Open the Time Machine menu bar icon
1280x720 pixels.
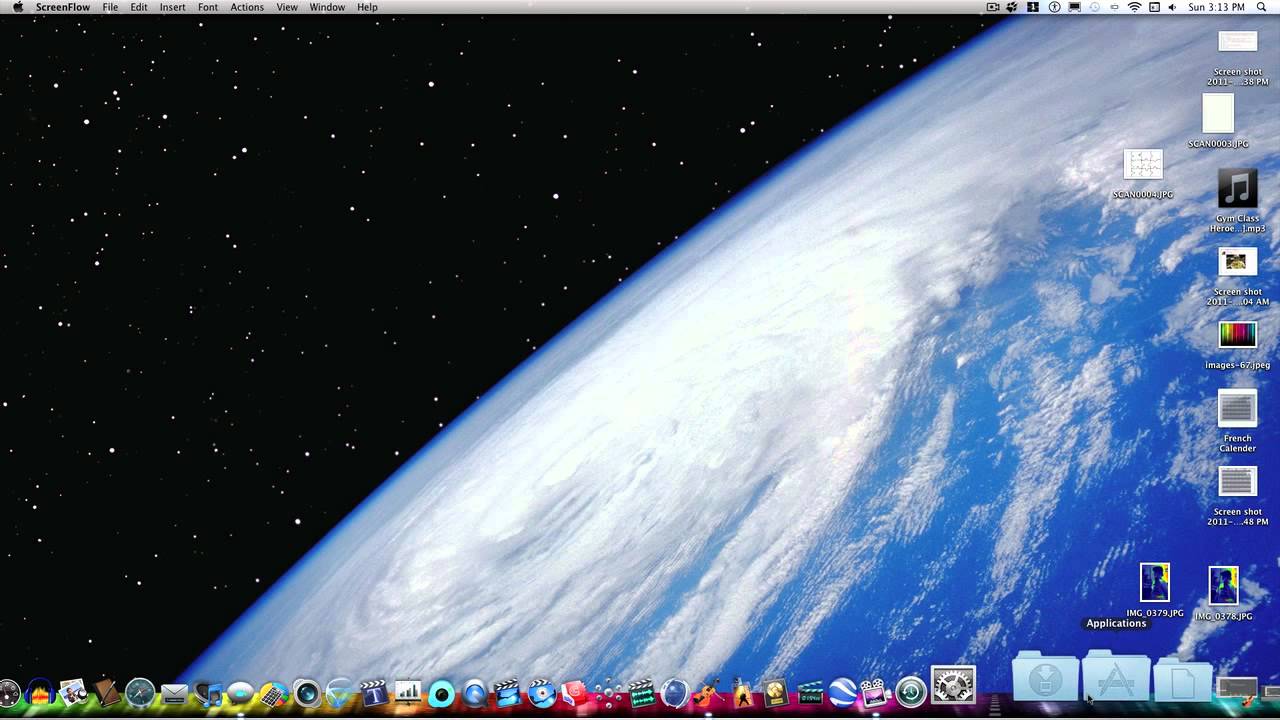click(1095, 7)
